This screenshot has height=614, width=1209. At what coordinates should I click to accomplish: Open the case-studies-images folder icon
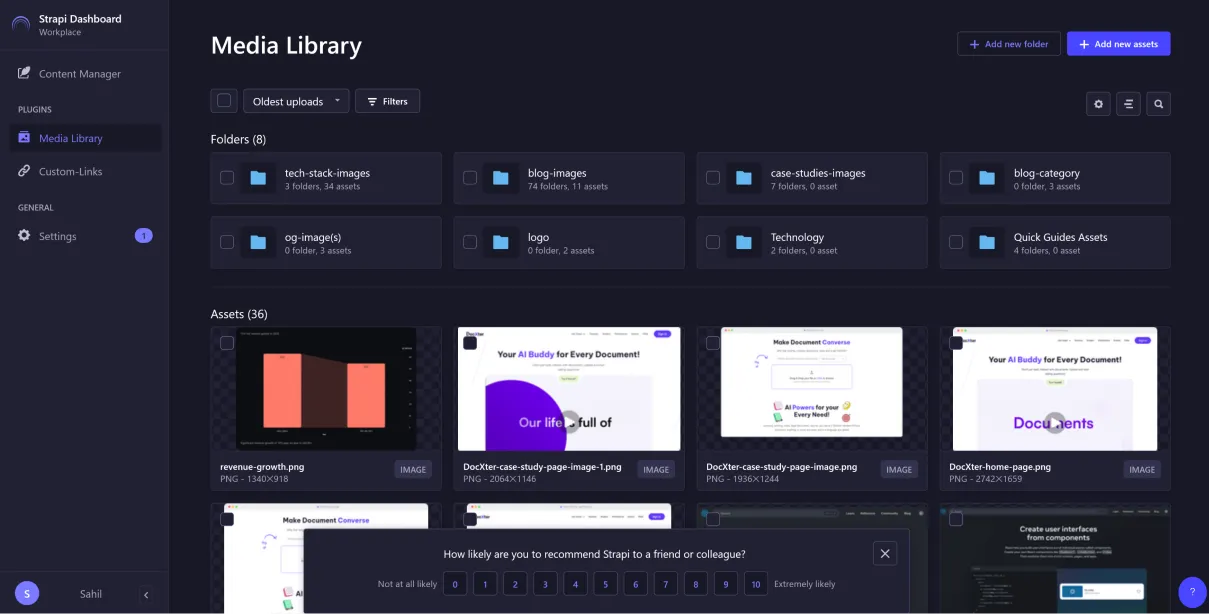[x=744, y=178]
